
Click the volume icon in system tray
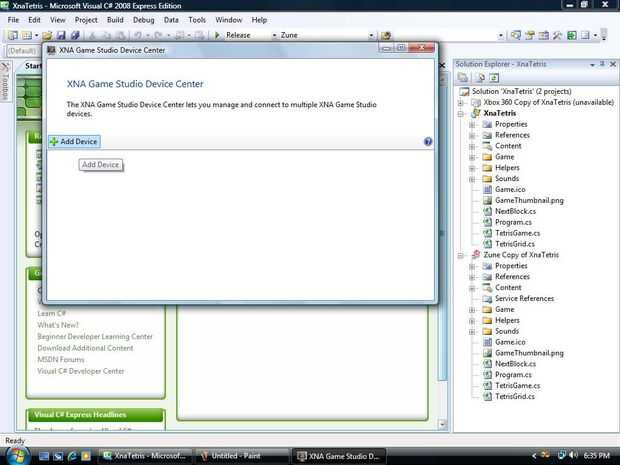tap(574, 456)
